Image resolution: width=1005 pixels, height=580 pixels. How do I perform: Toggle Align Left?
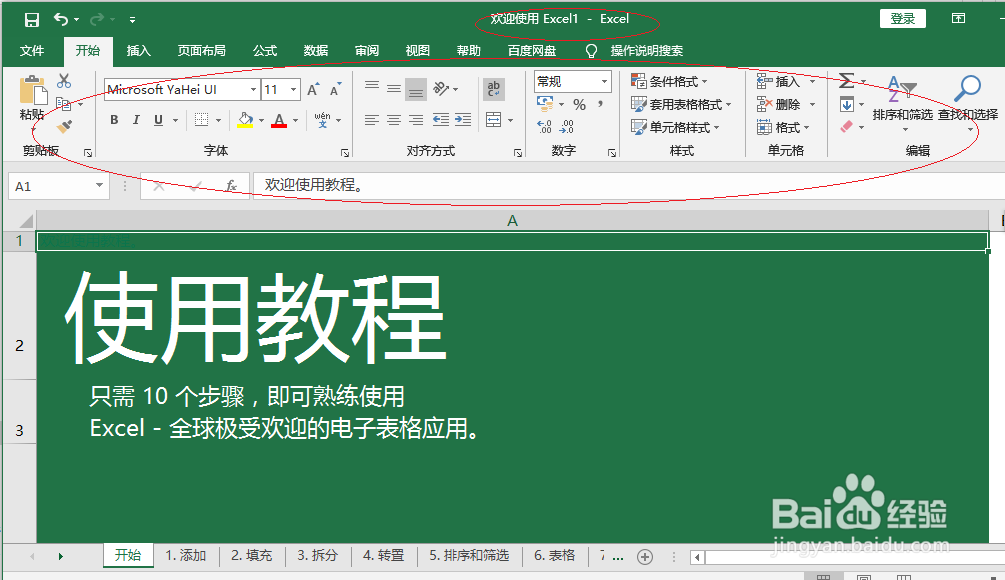(x=372, y=120)
